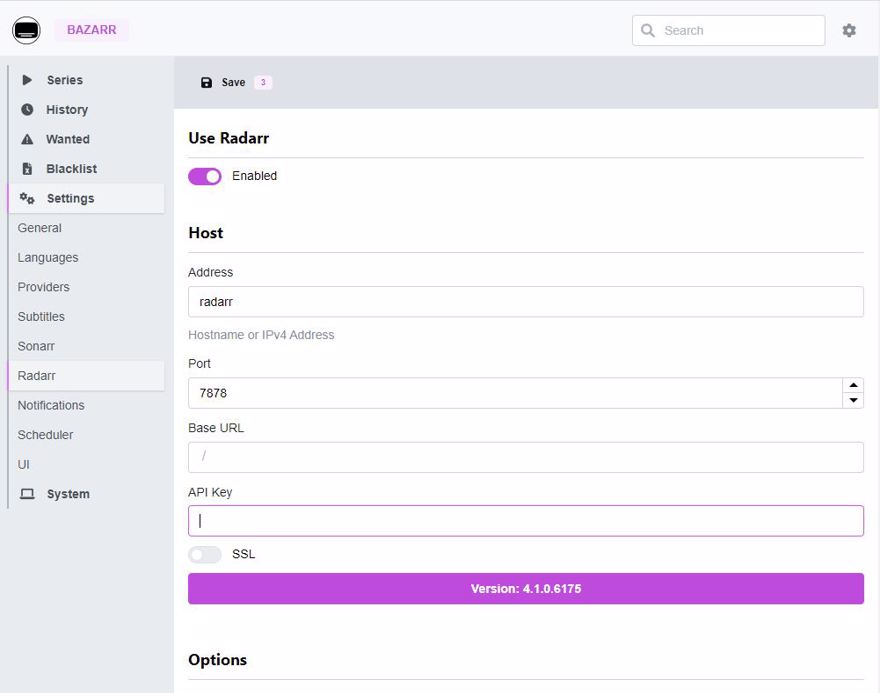Viewport: 880px width, 693px height.
Task: Click the Series play icon
Action: point(27,80)
